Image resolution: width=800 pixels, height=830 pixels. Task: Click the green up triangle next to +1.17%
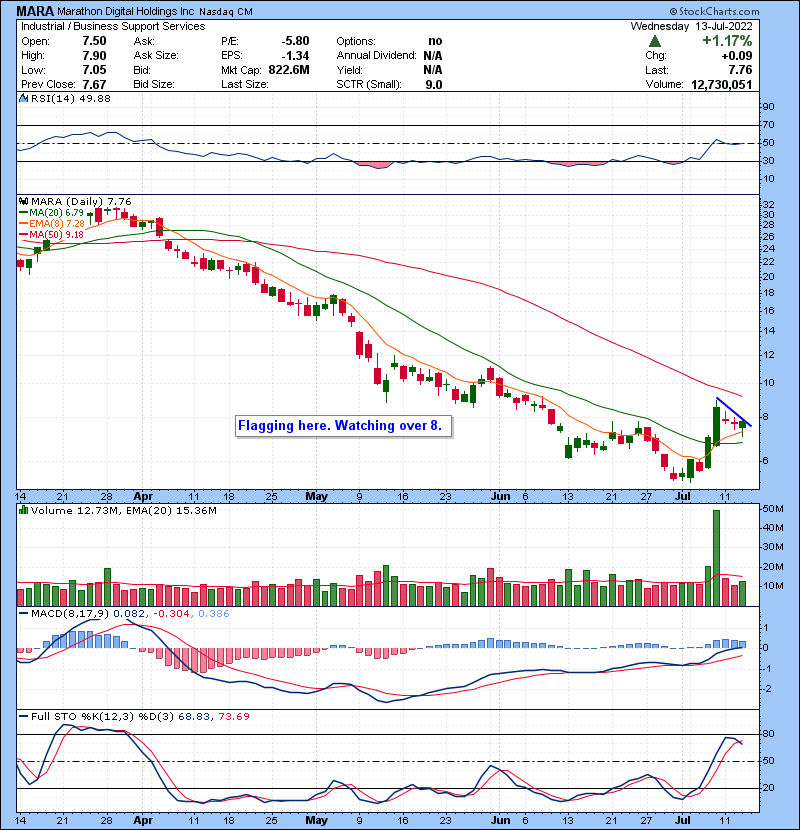(655, 41)
